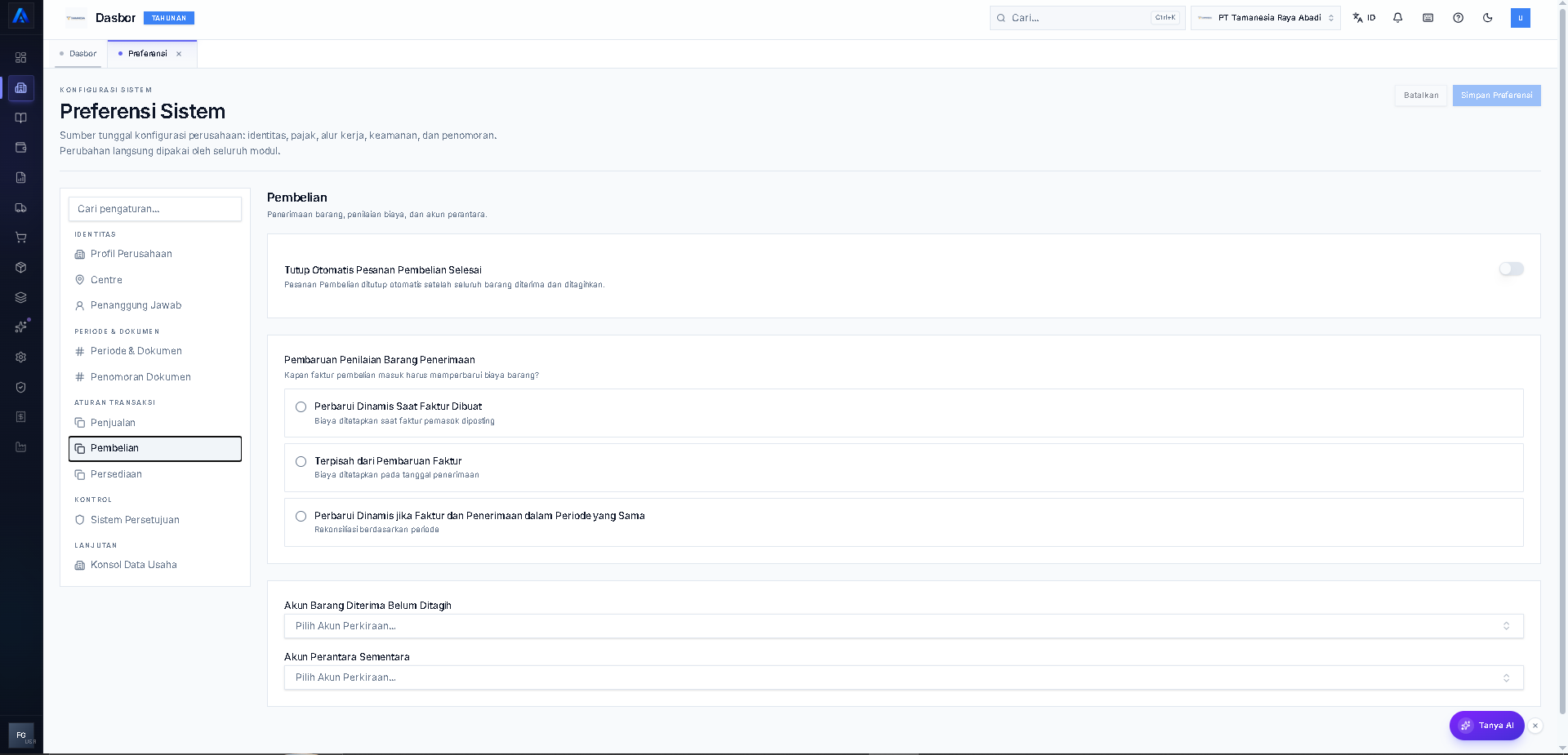Click the notification bell icon

(1398, 18)
